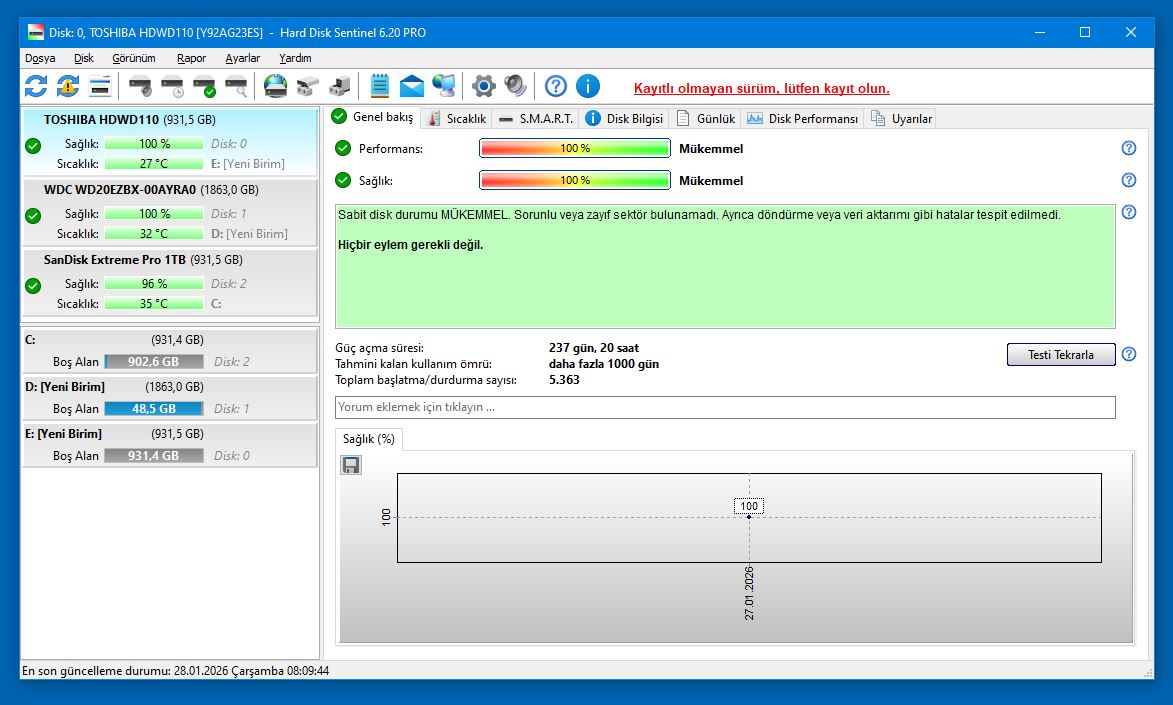Click the speaker sound toolbar icon
Viewport: 1173px width, 705px height.
coord(515,86)
